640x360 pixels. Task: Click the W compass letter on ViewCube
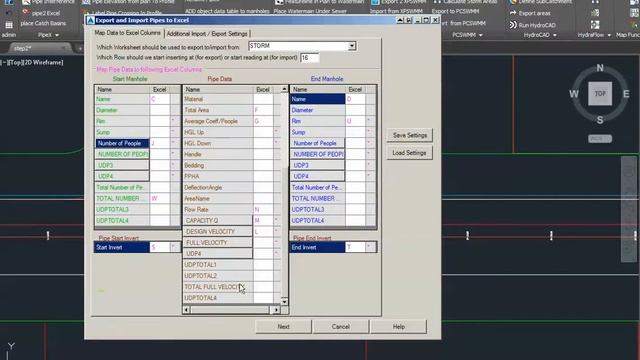click(x=574, y=94)
